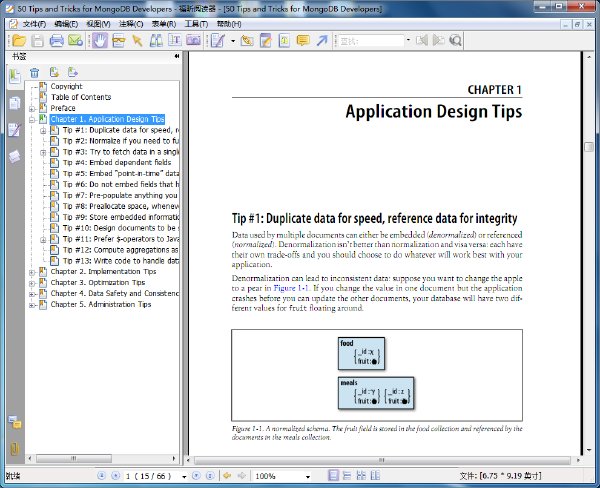The image size is (600, 488).
Task: Select the Hand tool
Action: (99, 40)
